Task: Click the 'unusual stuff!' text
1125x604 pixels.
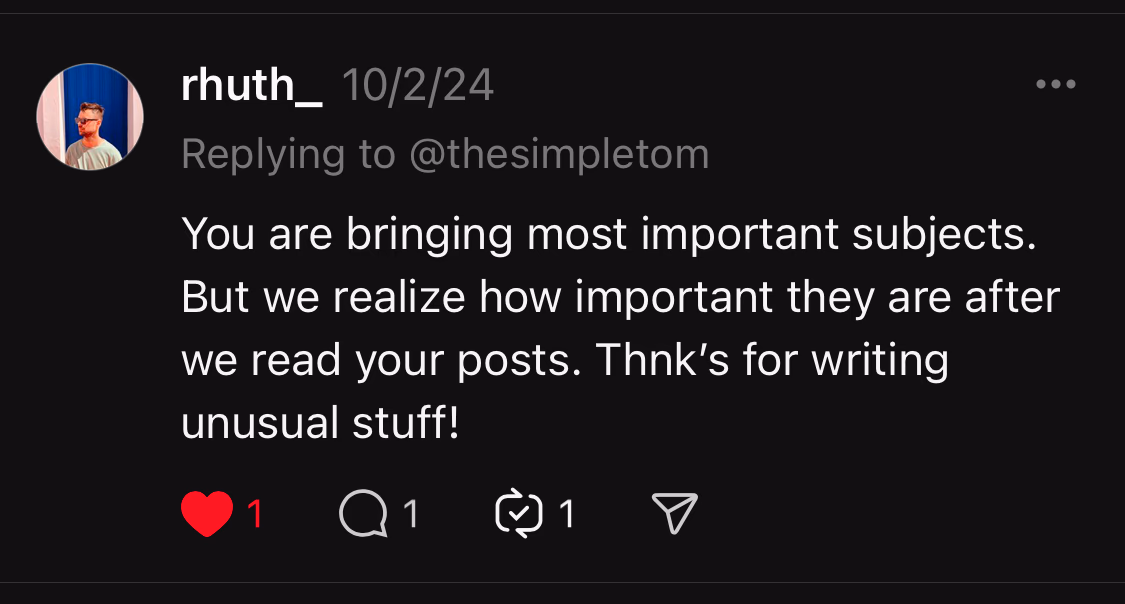Action: pos(321,423)
